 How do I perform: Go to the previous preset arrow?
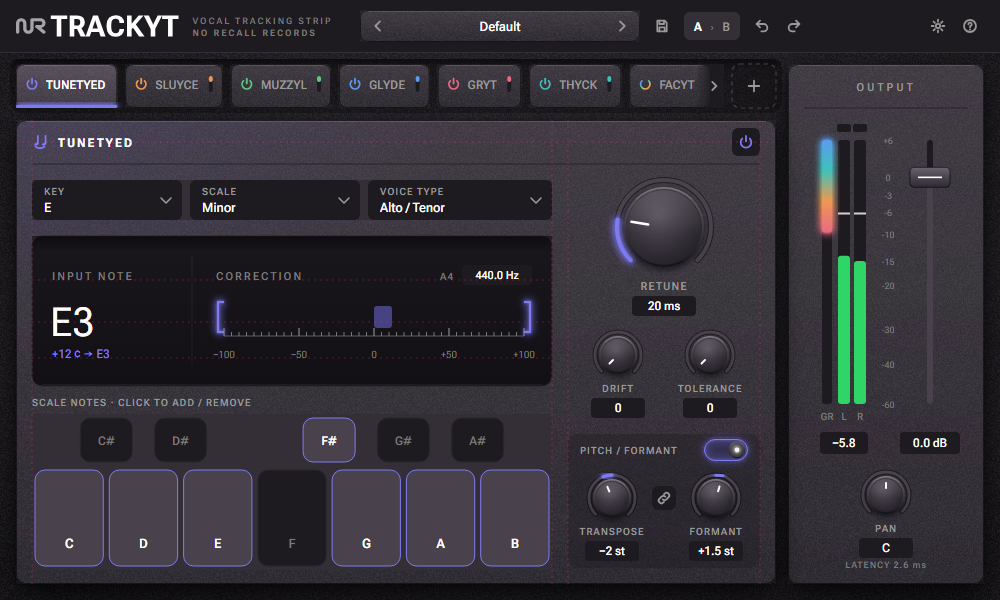click(378, 26)
